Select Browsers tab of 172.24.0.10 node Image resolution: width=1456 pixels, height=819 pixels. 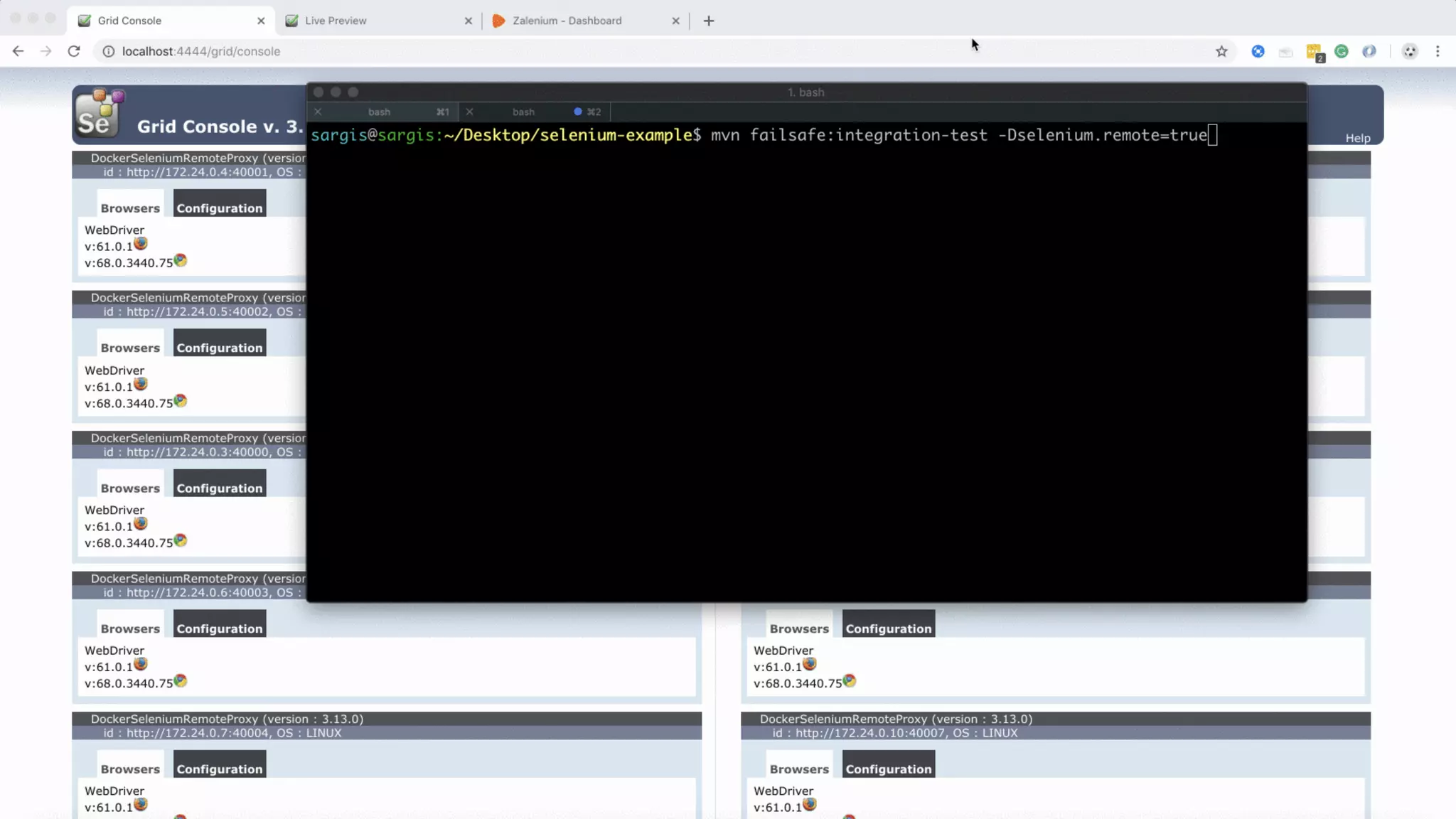pyautogui.click(x=799, y=769)
